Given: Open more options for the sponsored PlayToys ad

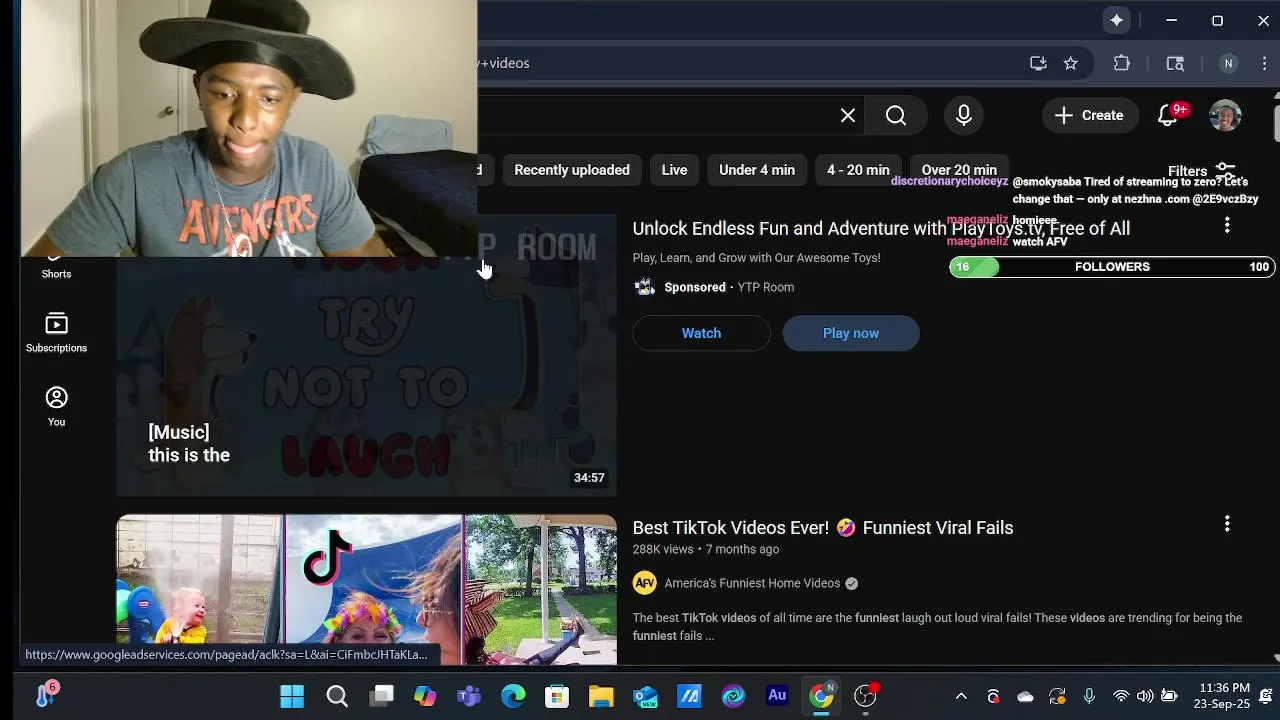Looking at the screenshot, I should pyautogui.click(x=1227, y=226).
